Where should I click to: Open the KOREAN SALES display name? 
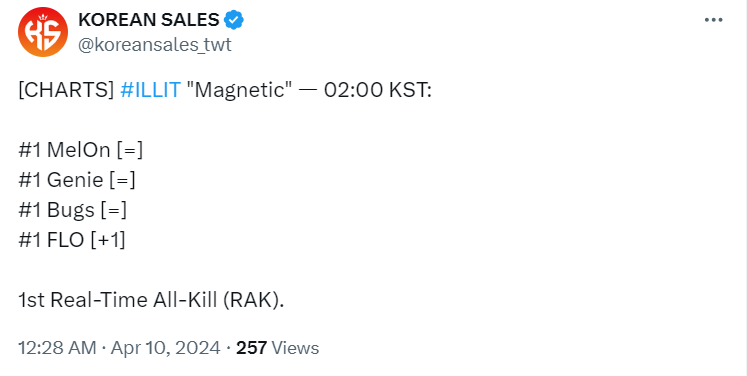(149, 20)
